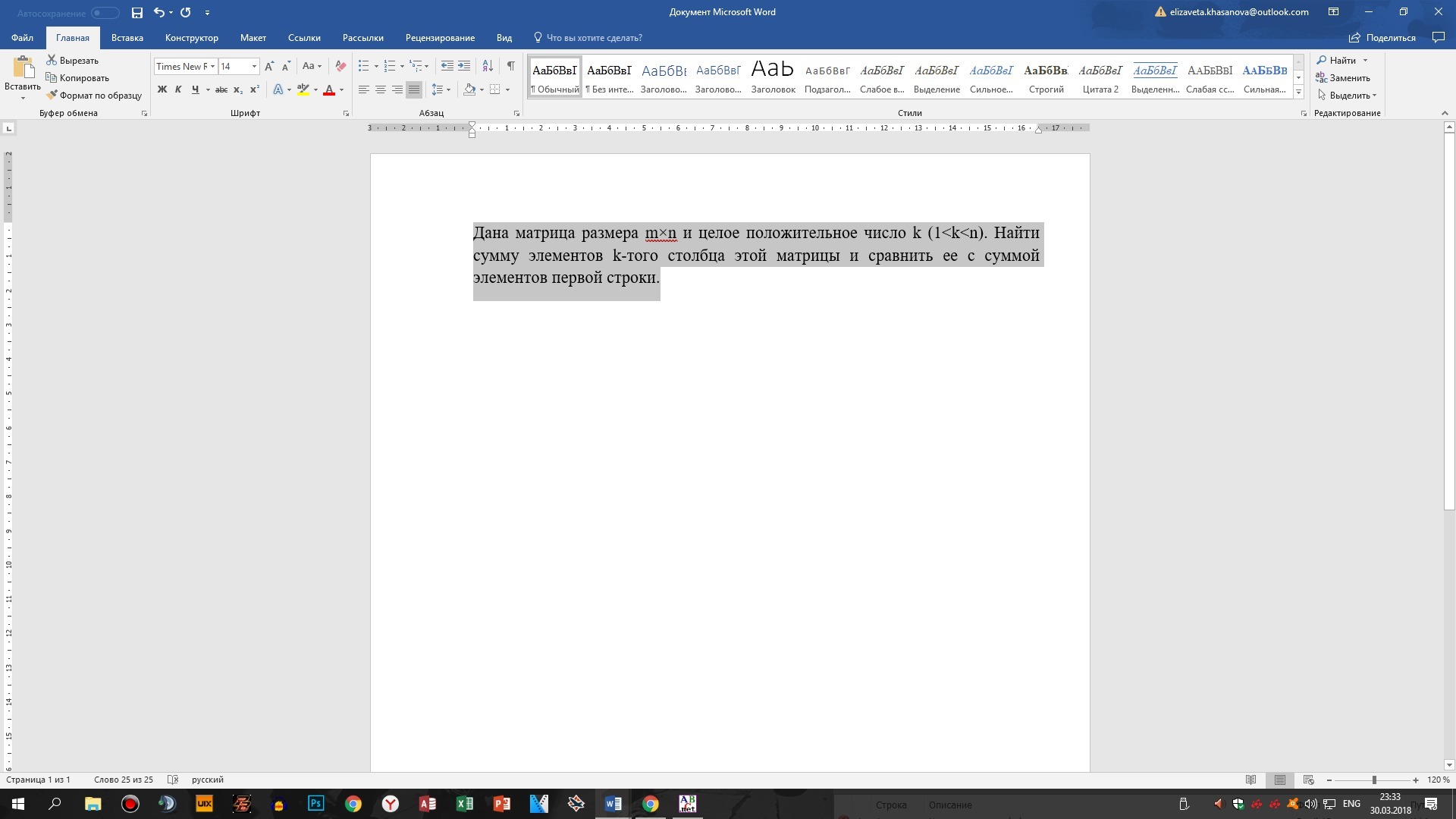Click the Format Painter brush icon
The image size is (1456, 819).
[x=52, y=96]
